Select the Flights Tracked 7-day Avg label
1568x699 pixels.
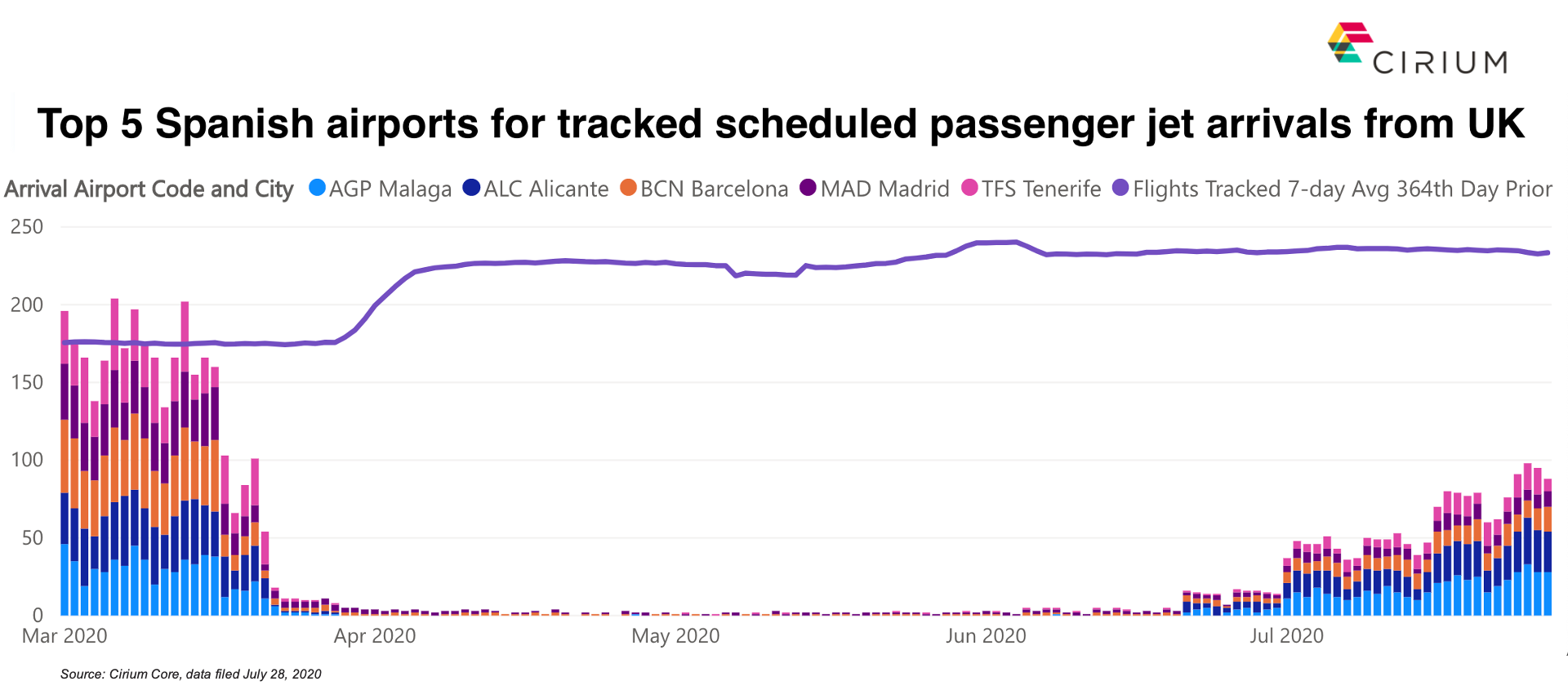tap(1342, 189)
